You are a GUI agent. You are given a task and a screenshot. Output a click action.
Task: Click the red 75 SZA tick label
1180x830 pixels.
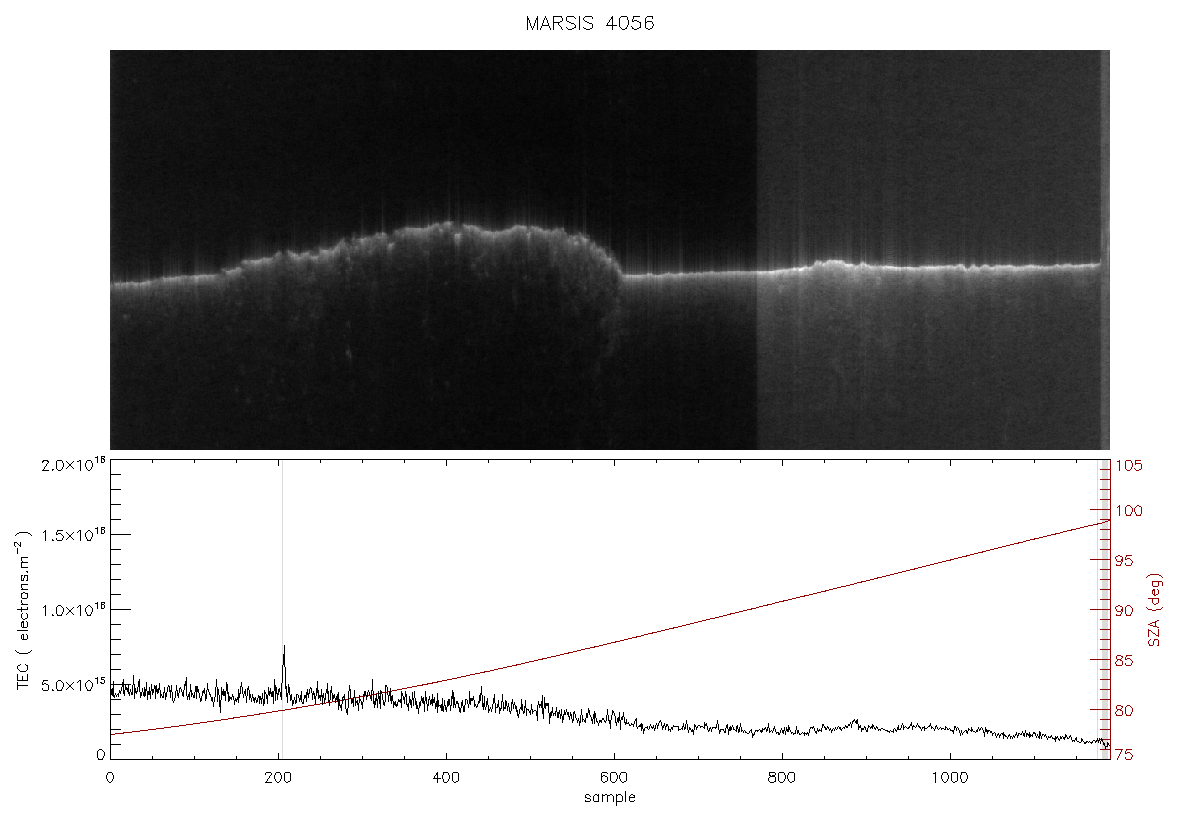point(1124,755)
